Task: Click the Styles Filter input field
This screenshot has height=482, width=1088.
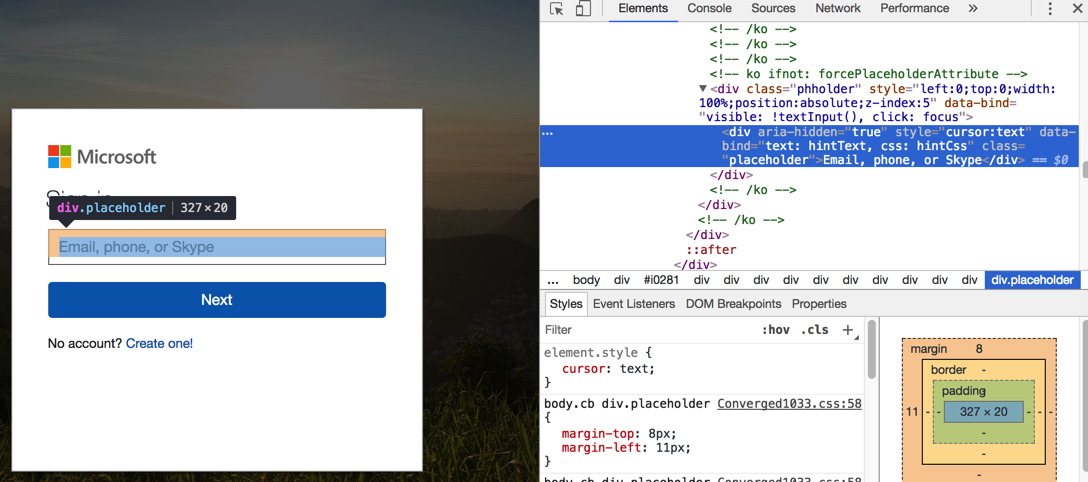Action: (x=649, y=330)
